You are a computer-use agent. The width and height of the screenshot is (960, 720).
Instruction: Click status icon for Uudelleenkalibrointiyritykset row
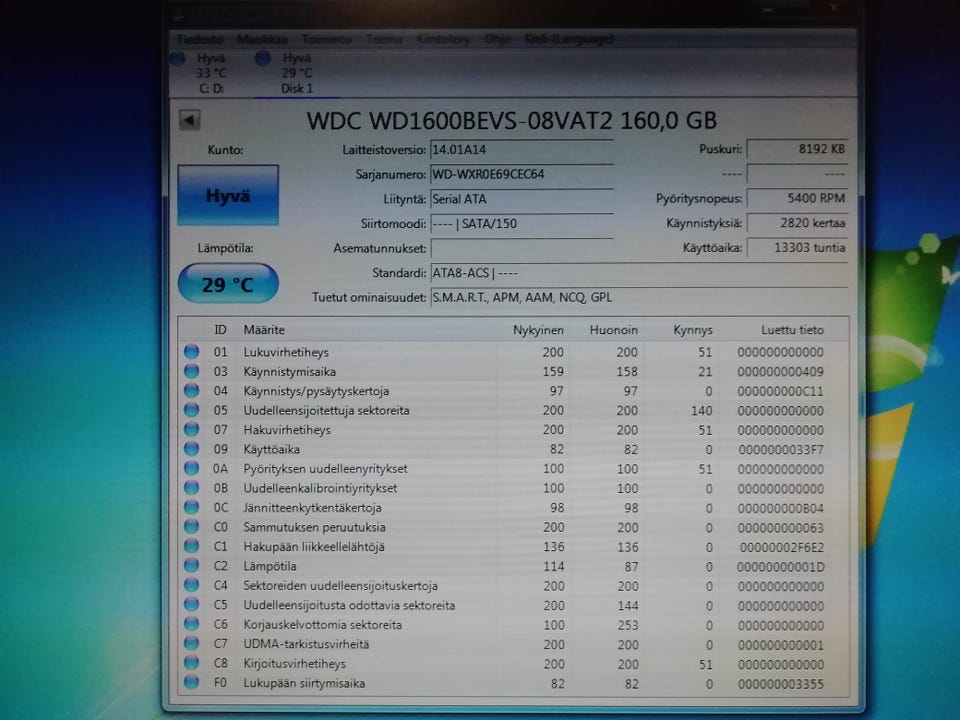tap(192, 488)
